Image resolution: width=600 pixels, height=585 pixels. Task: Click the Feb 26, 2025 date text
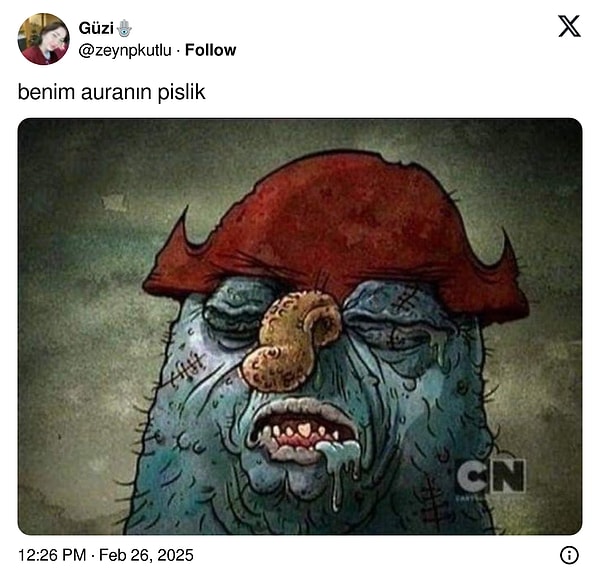146,555
